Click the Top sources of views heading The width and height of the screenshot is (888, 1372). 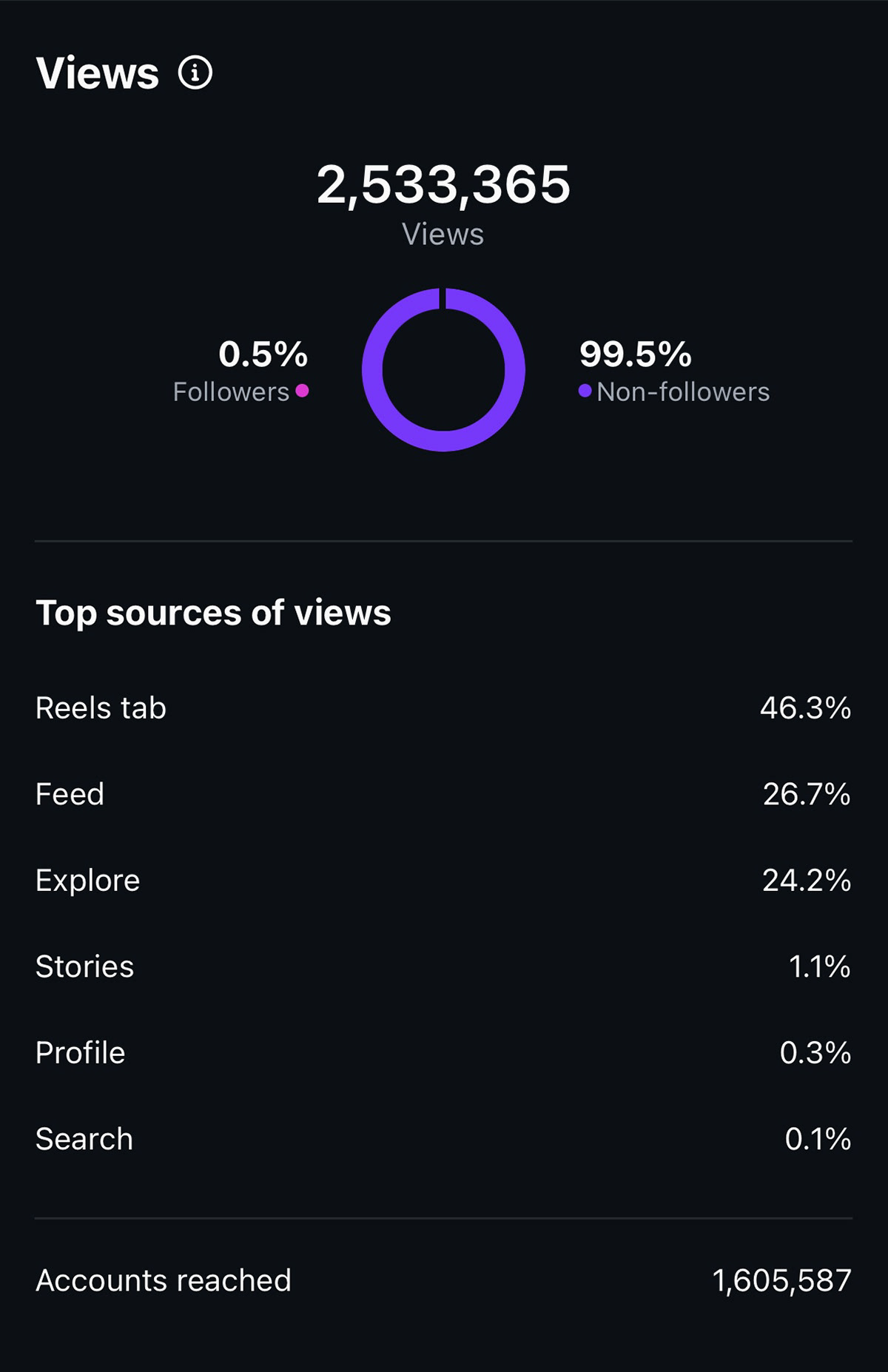[213, 613]
